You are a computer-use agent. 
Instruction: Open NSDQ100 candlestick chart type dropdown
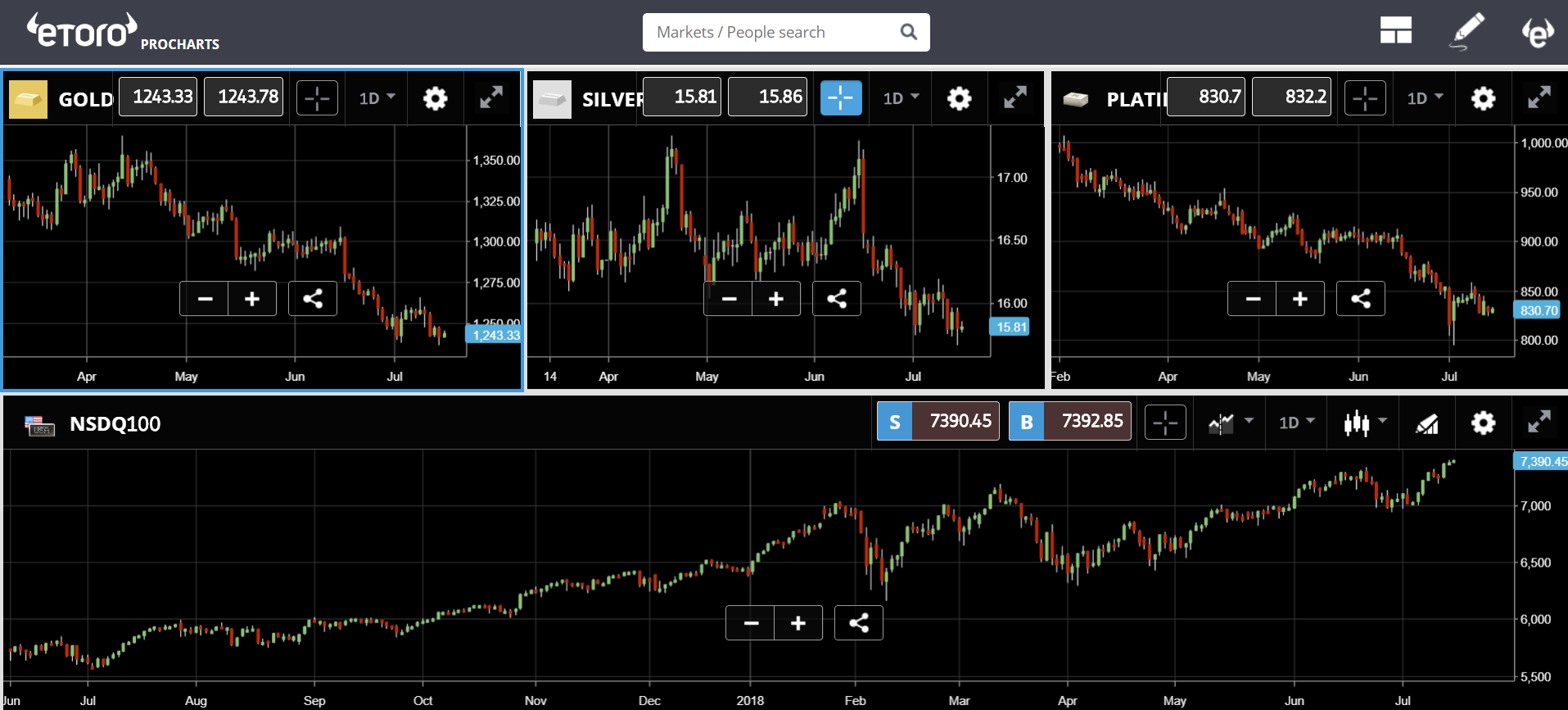pyautogui.click(x=1364, y=423)
